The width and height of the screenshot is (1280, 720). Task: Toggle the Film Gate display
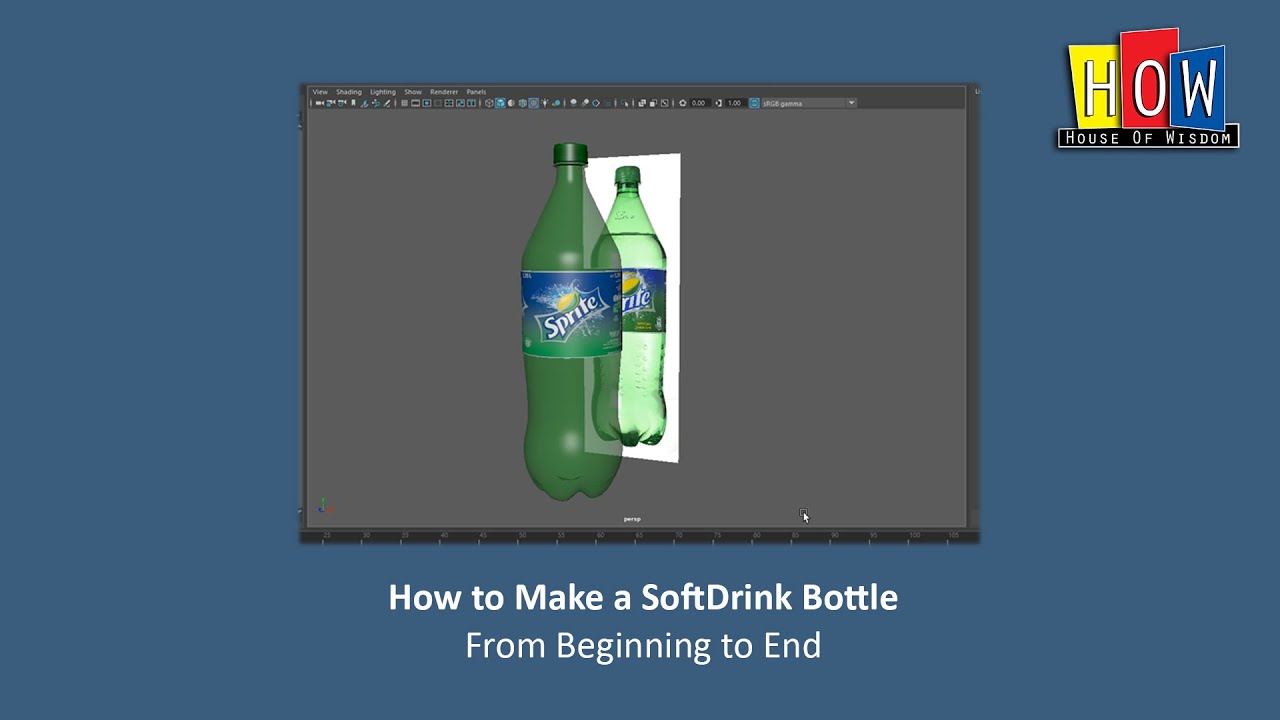[x=416, y=103]
